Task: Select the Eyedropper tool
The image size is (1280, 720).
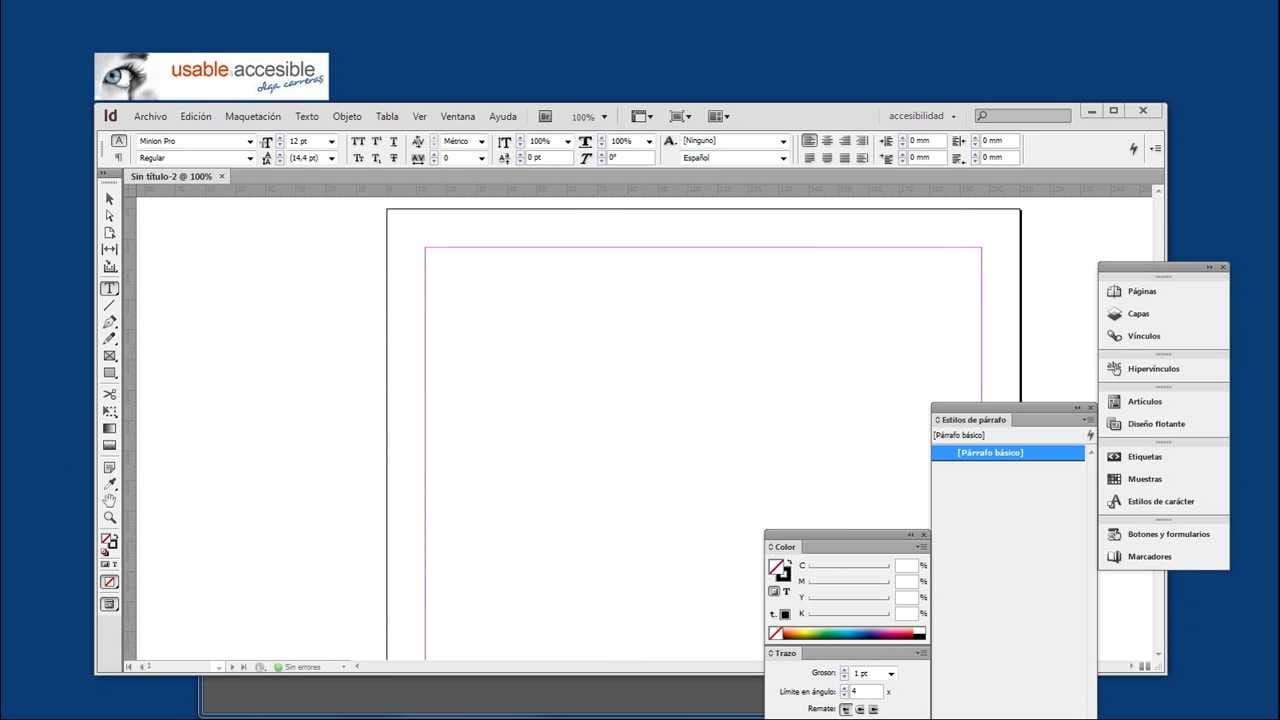Action: pos(110,485)
